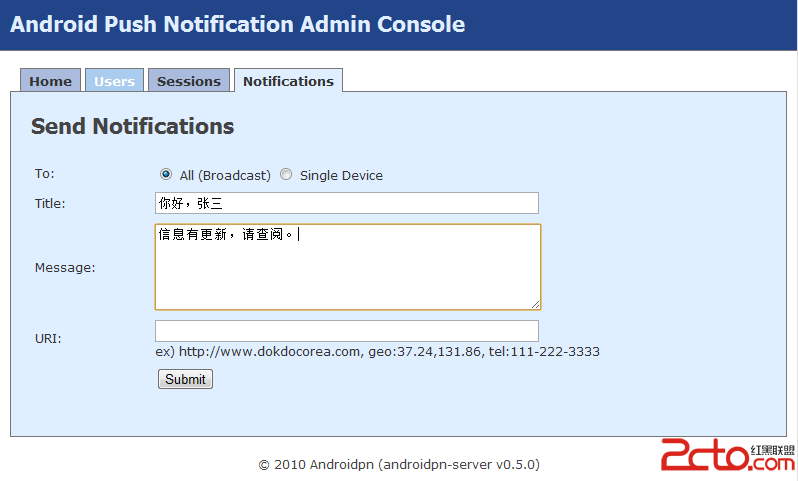Click the Send Notifications heading

pyautogui.click(x=132, y=126)
